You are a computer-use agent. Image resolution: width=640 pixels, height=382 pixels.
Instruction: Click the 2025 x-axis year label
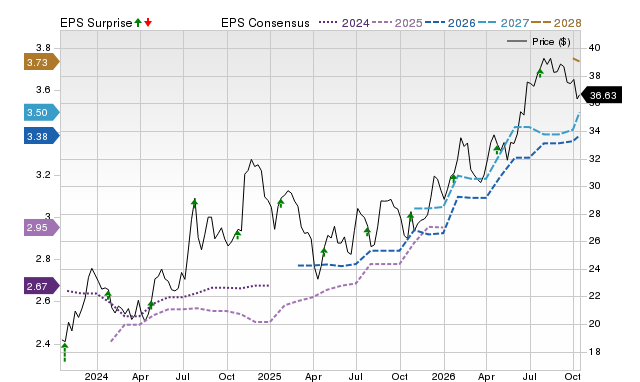(x=269, y=376)
